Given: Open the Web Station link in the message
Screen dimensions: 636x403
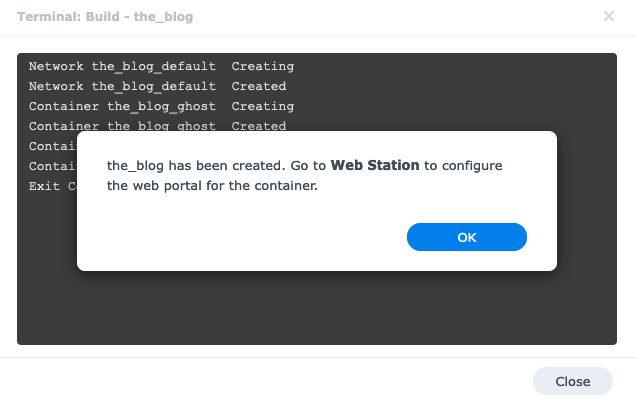Looking at the screenshot, I should [x=374, y=165].
